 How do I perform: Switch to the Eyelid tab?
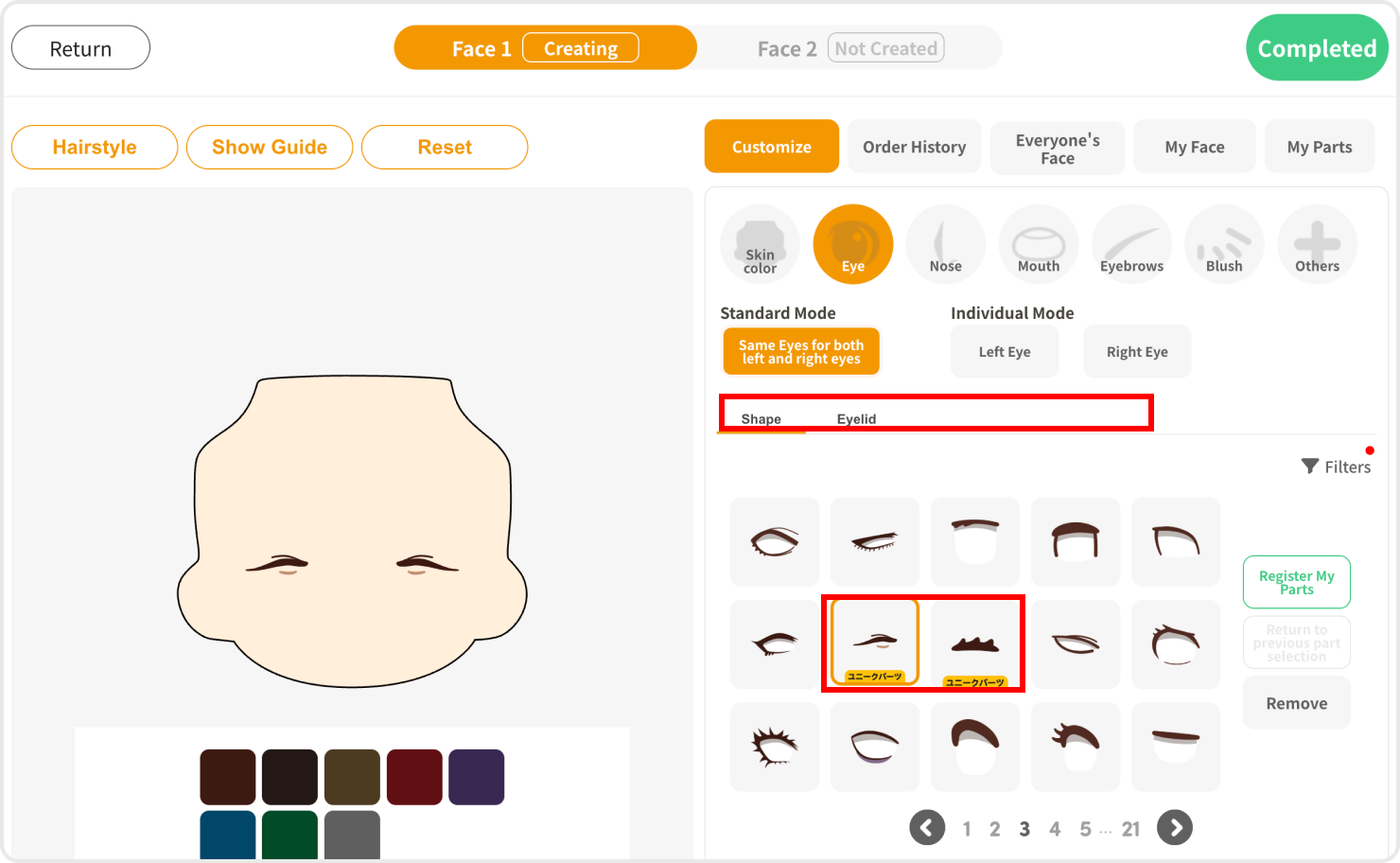(856, 418)
